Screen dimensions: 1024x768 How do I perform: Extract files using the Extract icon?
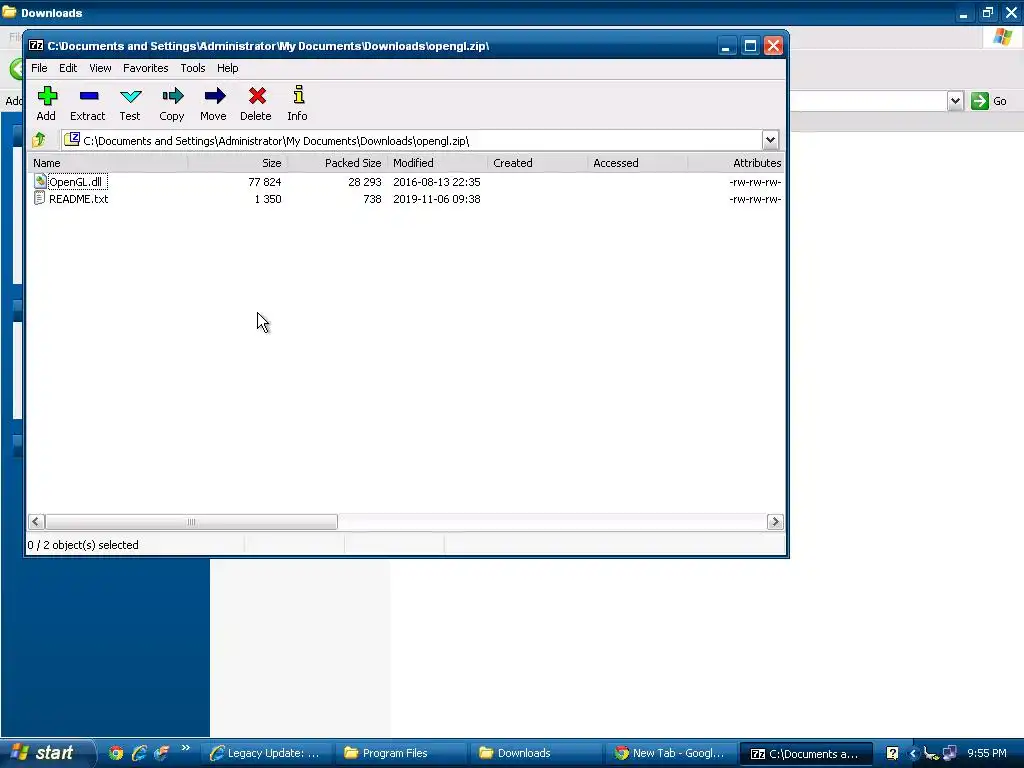pos(88,103)
